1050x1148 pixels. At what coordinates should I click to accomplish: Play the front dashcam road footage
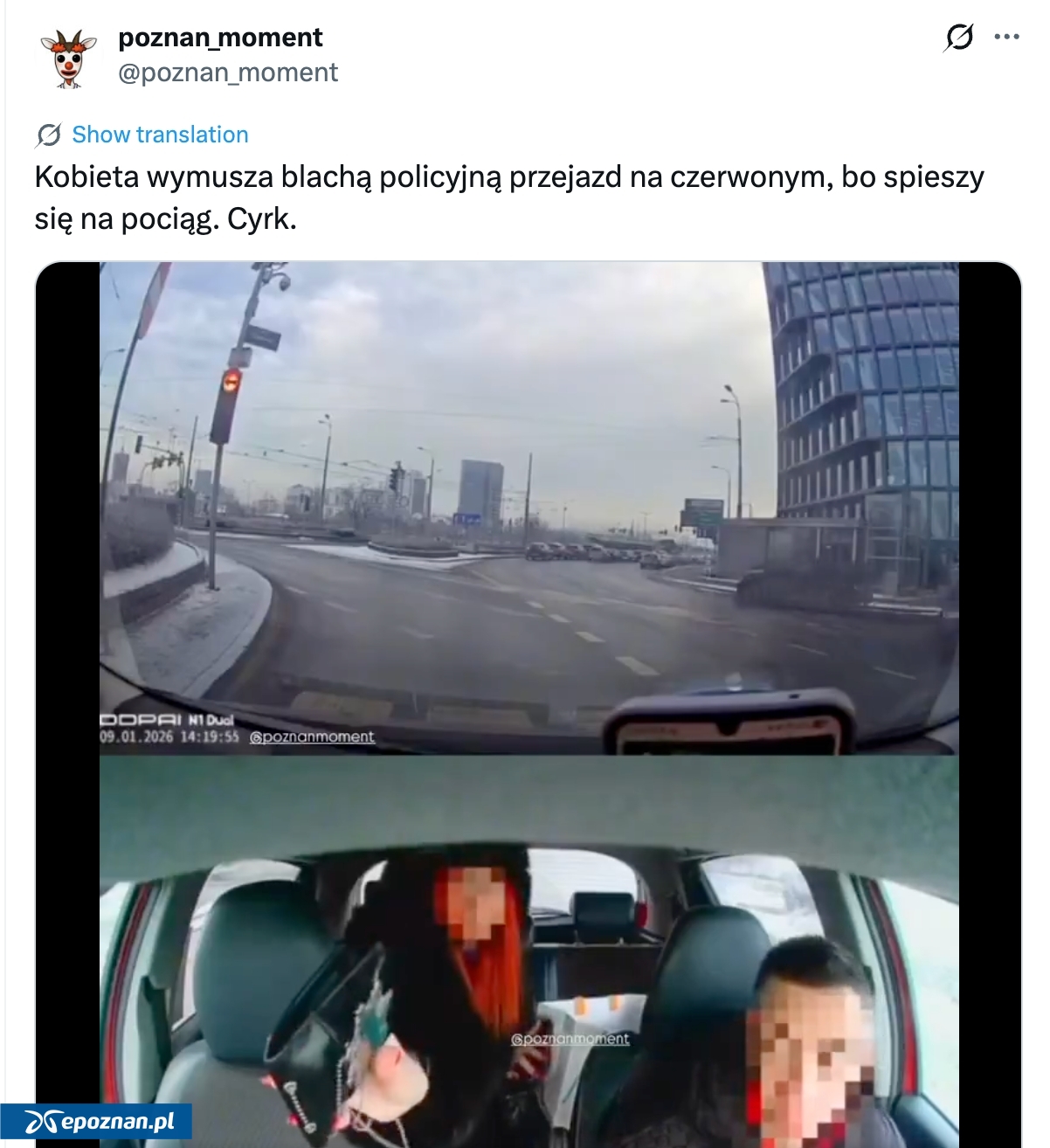click(x=528, y=508)
